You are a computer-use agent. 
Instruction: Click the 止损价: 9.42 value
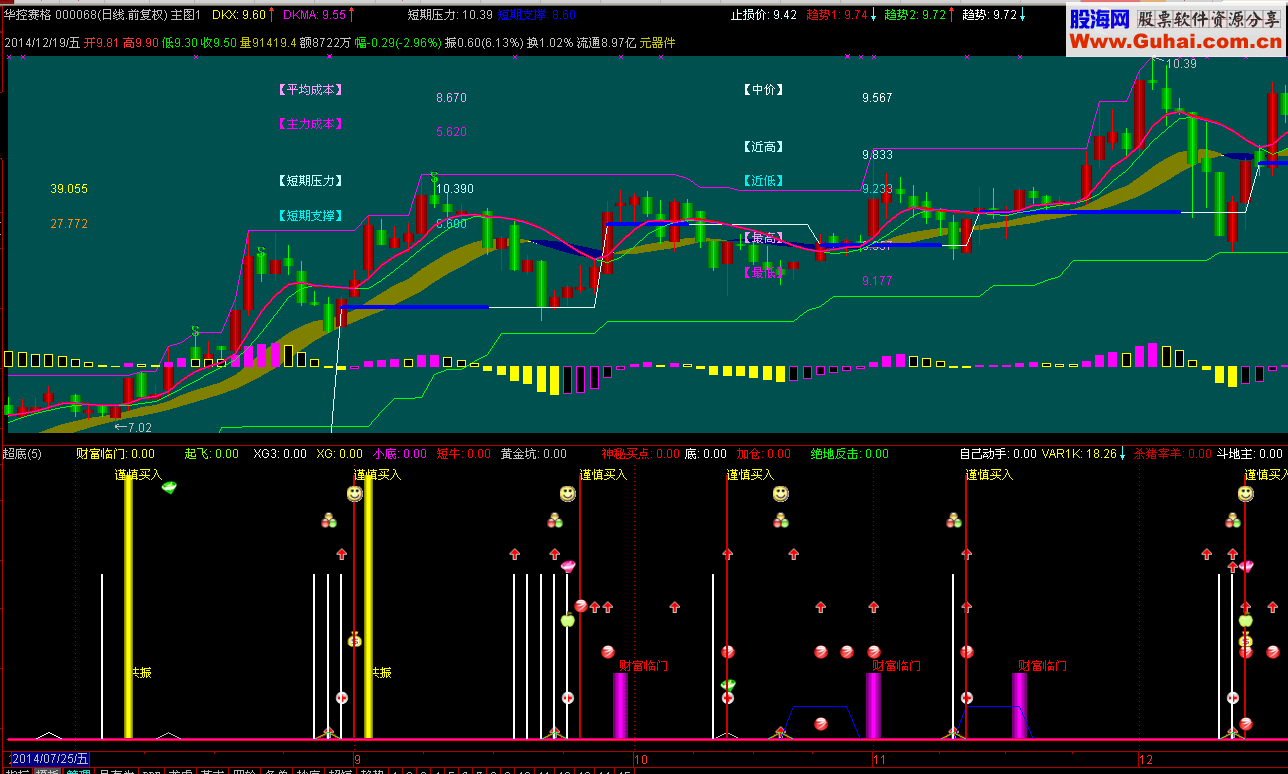click(x=764, y=15)
